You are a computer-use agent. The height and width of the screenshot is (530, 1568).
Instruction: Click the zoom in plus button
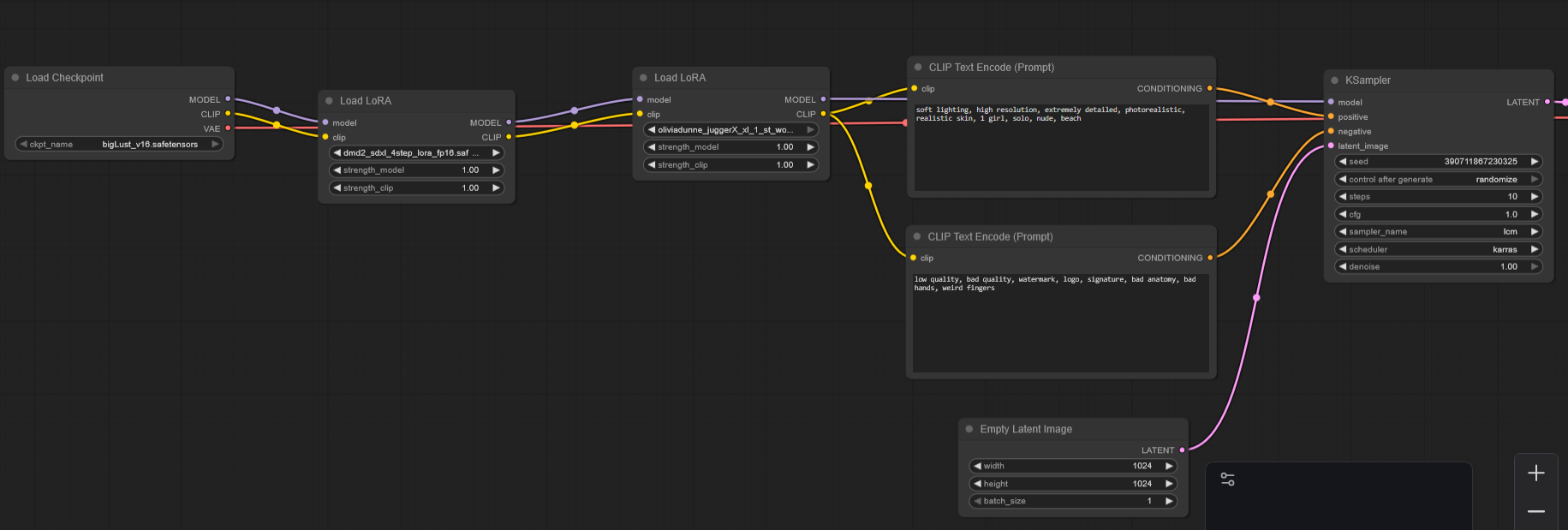1536,473
